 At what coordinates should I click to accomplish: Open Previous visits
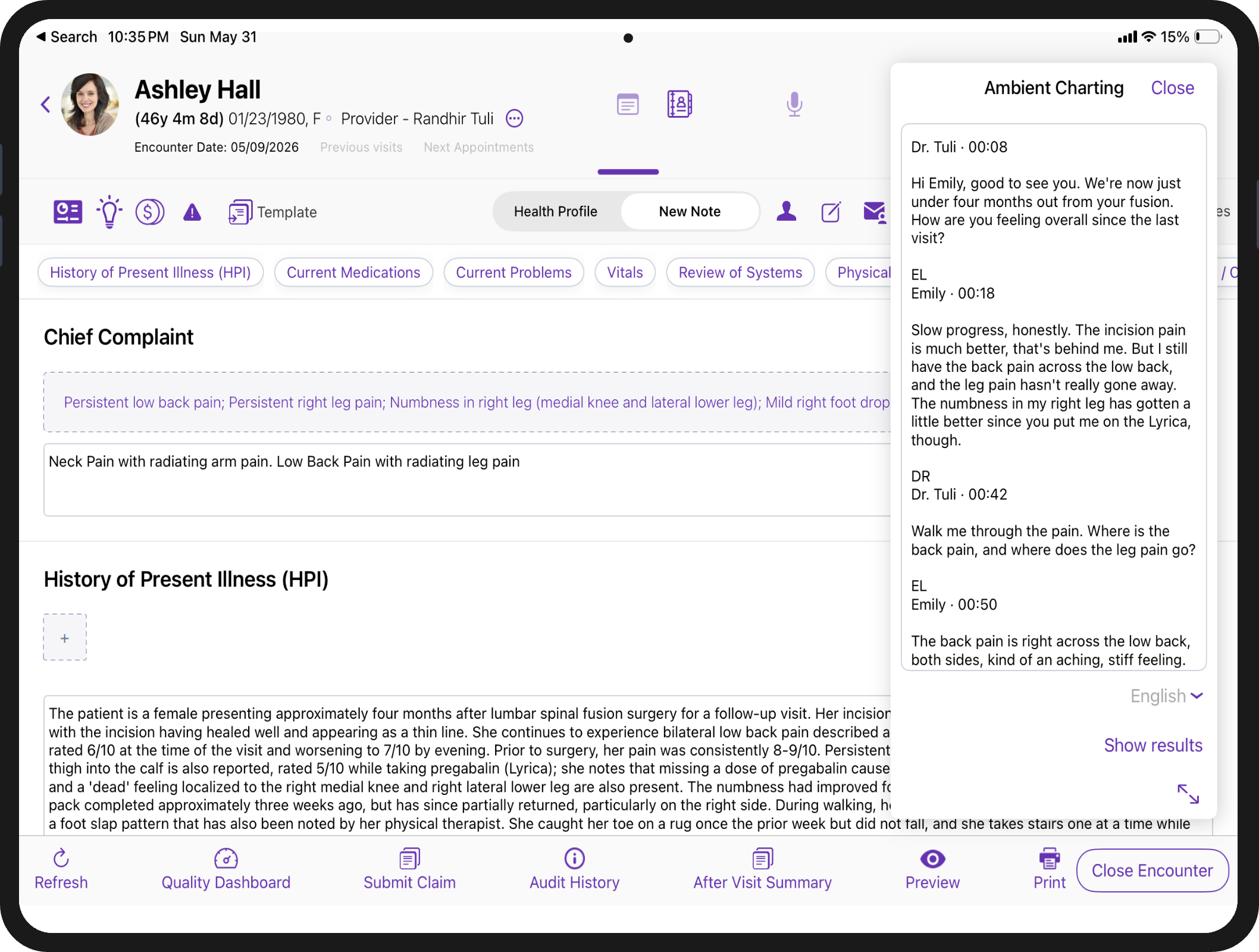361,147
